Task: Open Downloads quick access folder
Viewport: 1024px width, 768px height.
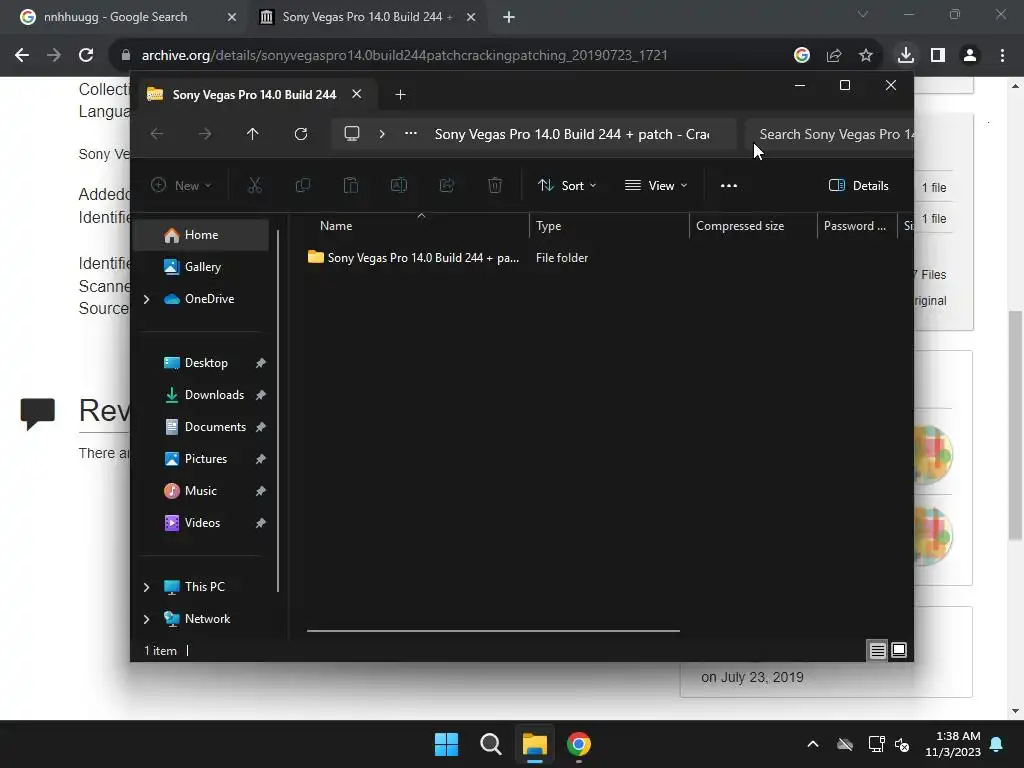Action: point(201,395)
